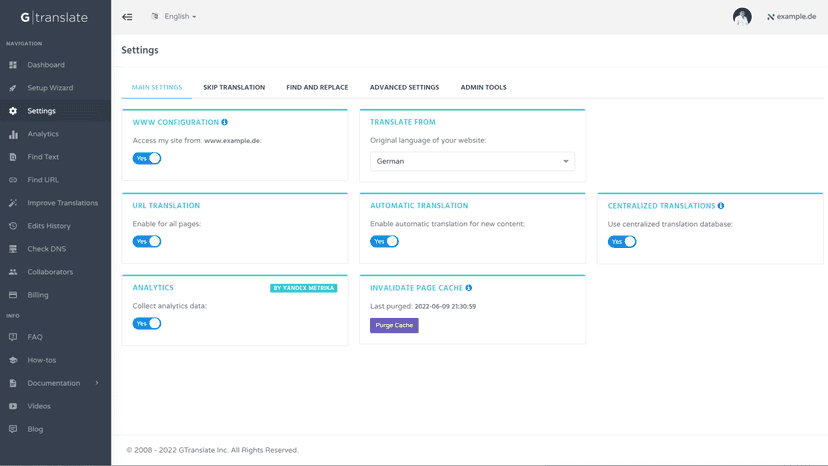828x466 pixels.
Task: Switch to the Skip Translation tab
Action: 234,87
